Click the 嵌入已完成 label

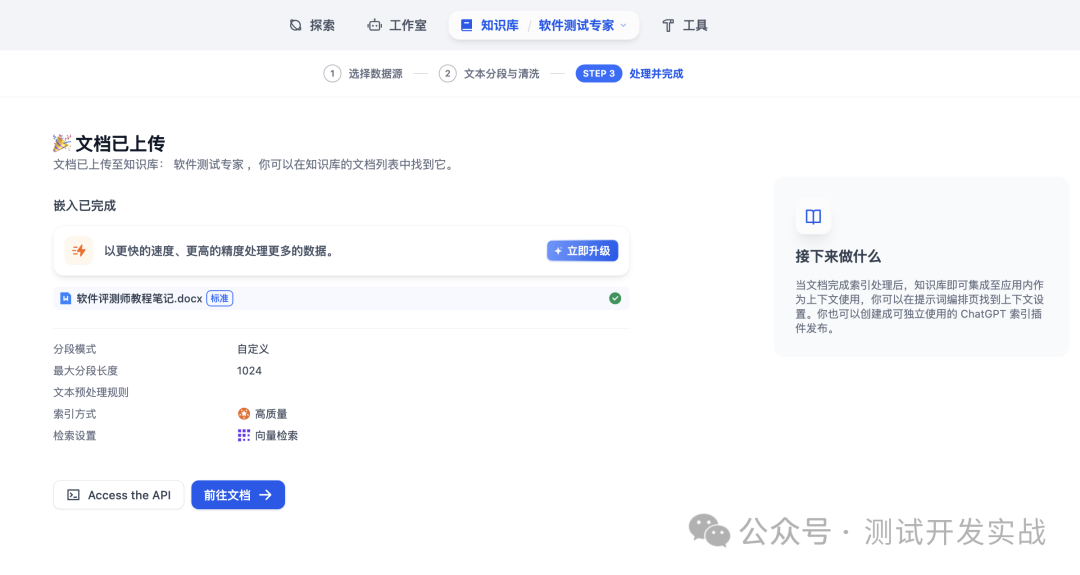(85, 205)
